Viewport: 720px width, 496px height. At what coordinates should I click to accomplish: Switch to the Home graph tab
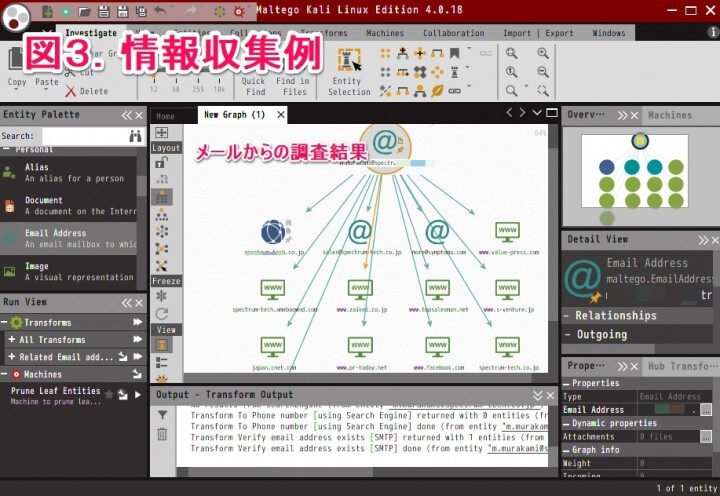tap(165, 116)
